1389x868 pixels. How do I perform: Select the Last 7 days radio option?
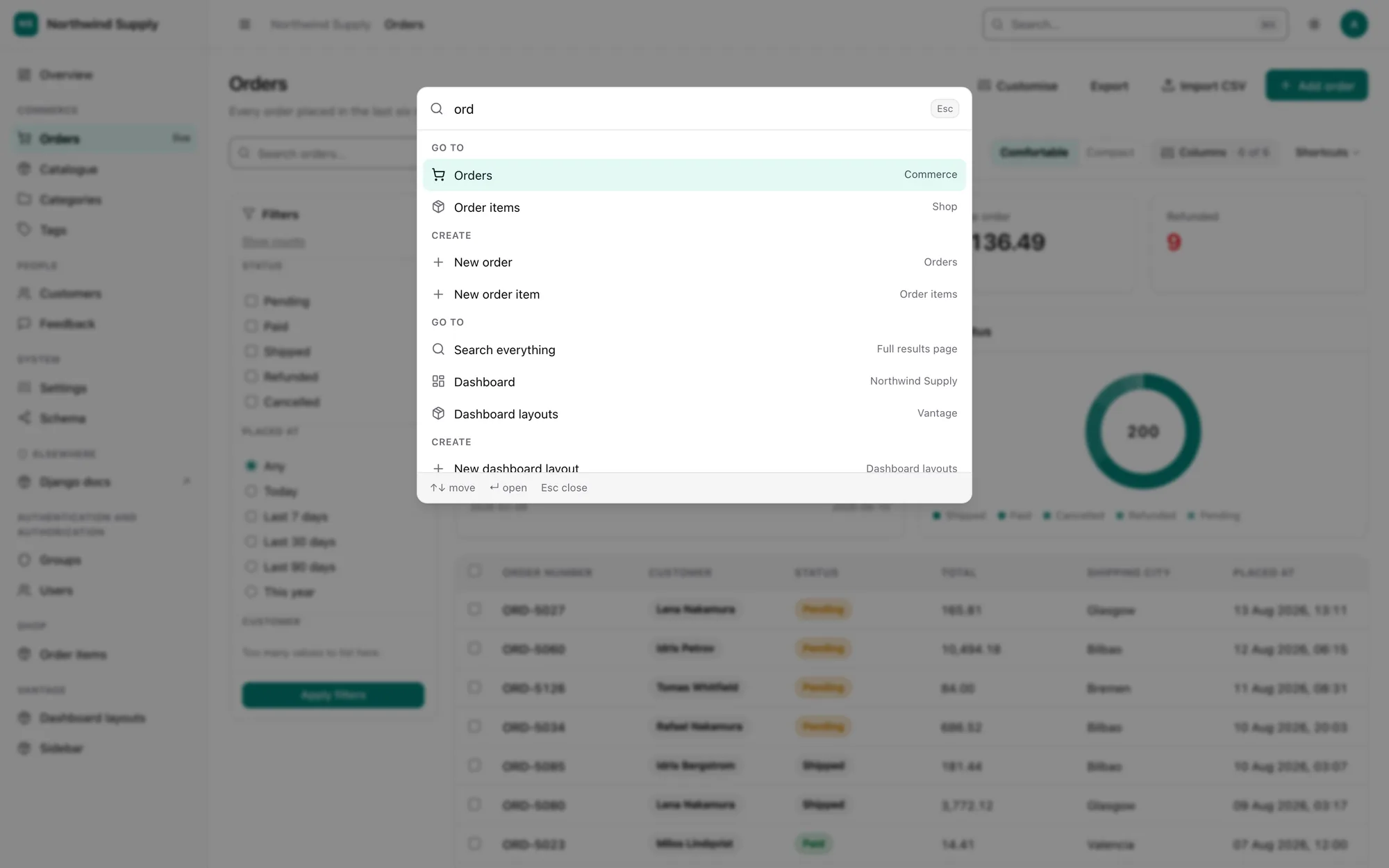(x=251, y=517)
